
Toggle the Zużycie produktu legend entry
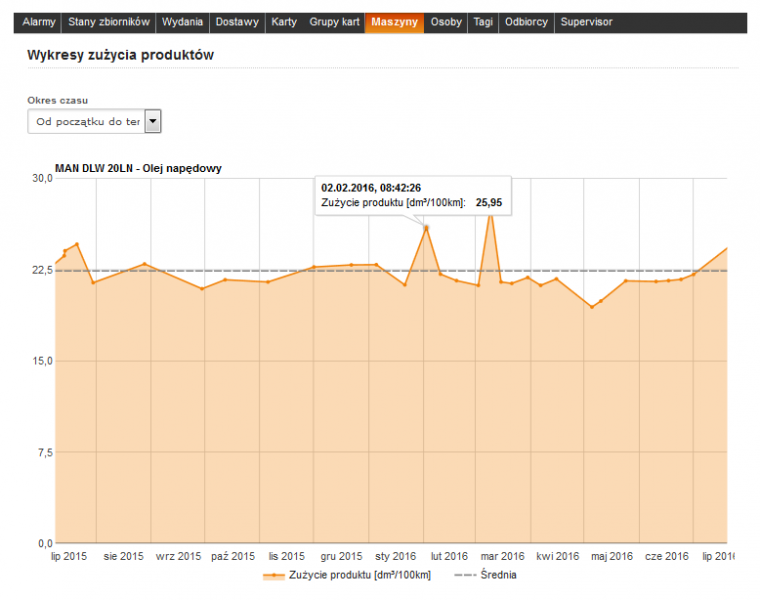pyautogui.click(x=347, y=575)
